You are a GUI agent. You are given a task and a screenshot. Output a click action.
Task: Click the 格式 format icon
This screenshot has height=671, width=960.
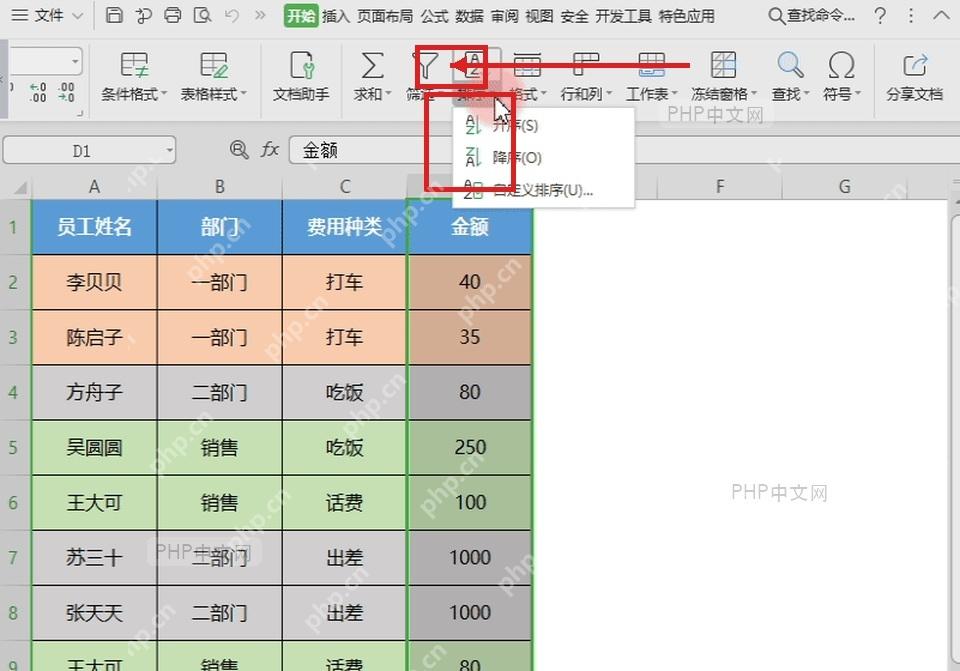pos(527,66)
